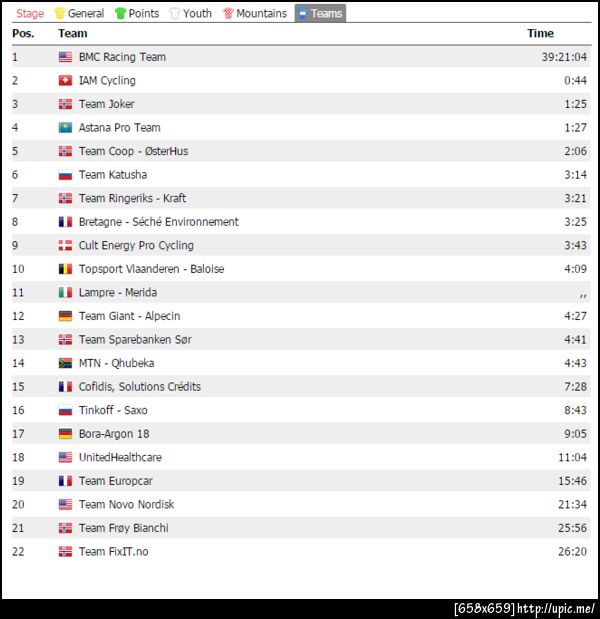This screenshot has width=600, height=619.
Task: Open the Astana Pro Team link
Action: pyautogui.click(x=120, y=128)
